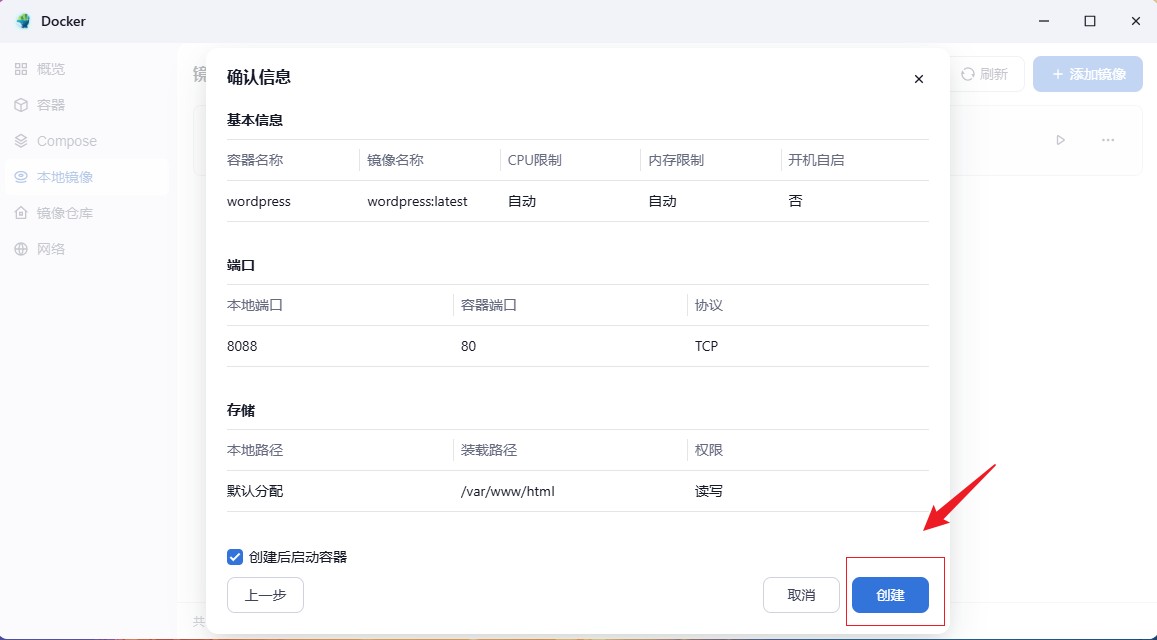The width and height of the screenshot is (1157, 640).
Task: Click the Compose layers icon
Action: (21, 141)
